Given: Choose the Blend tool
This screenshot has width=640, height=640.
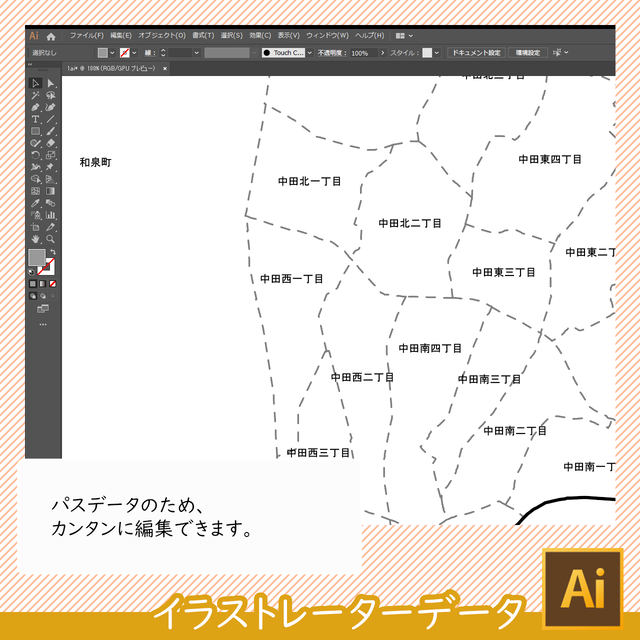Looking at the screenshot, I should click(x=51, y=203).
